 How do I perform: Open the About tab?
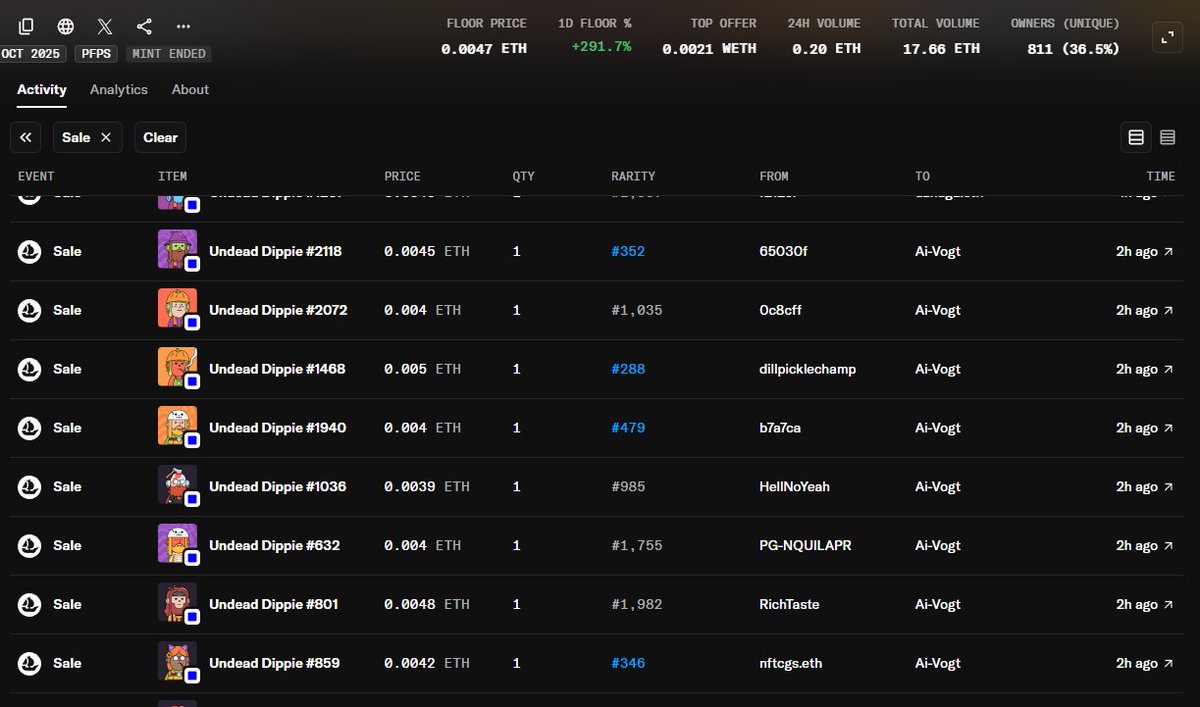[x=190, y=90]
